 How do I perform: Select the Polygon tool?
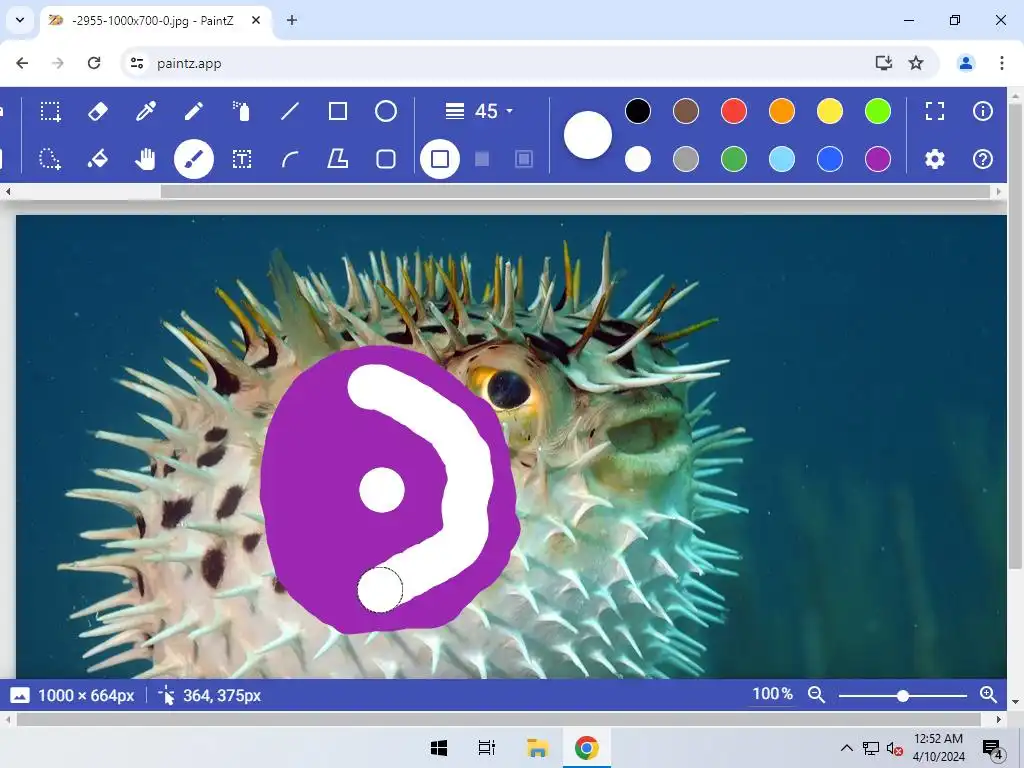338,159
